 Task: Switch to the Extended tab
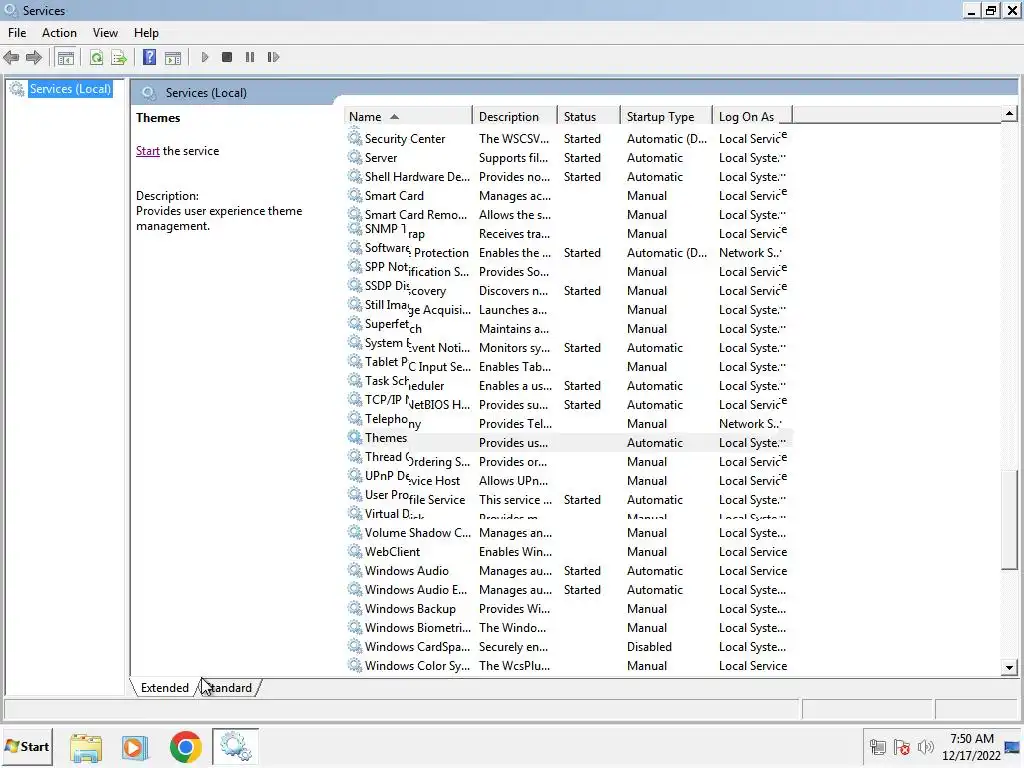click(165, 688)
